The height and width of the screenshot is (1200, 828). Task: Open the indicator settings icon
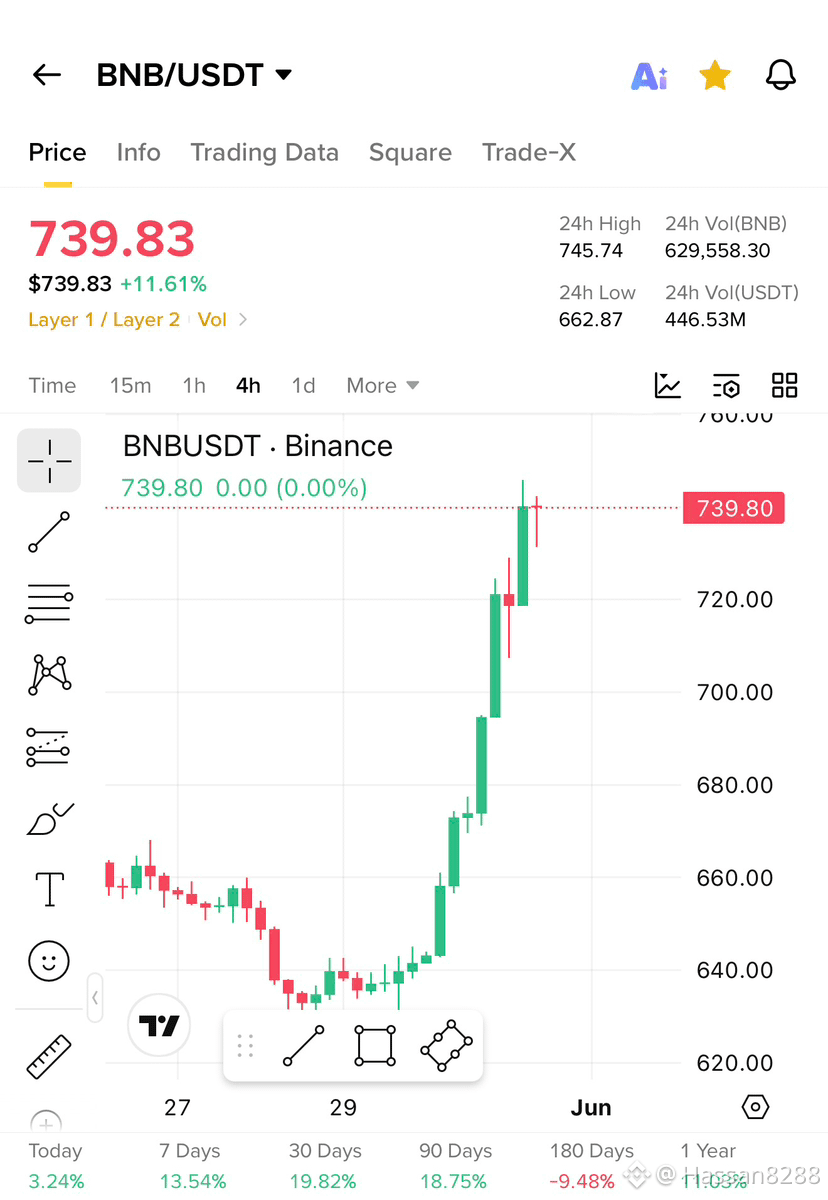(x=726, y=386)
